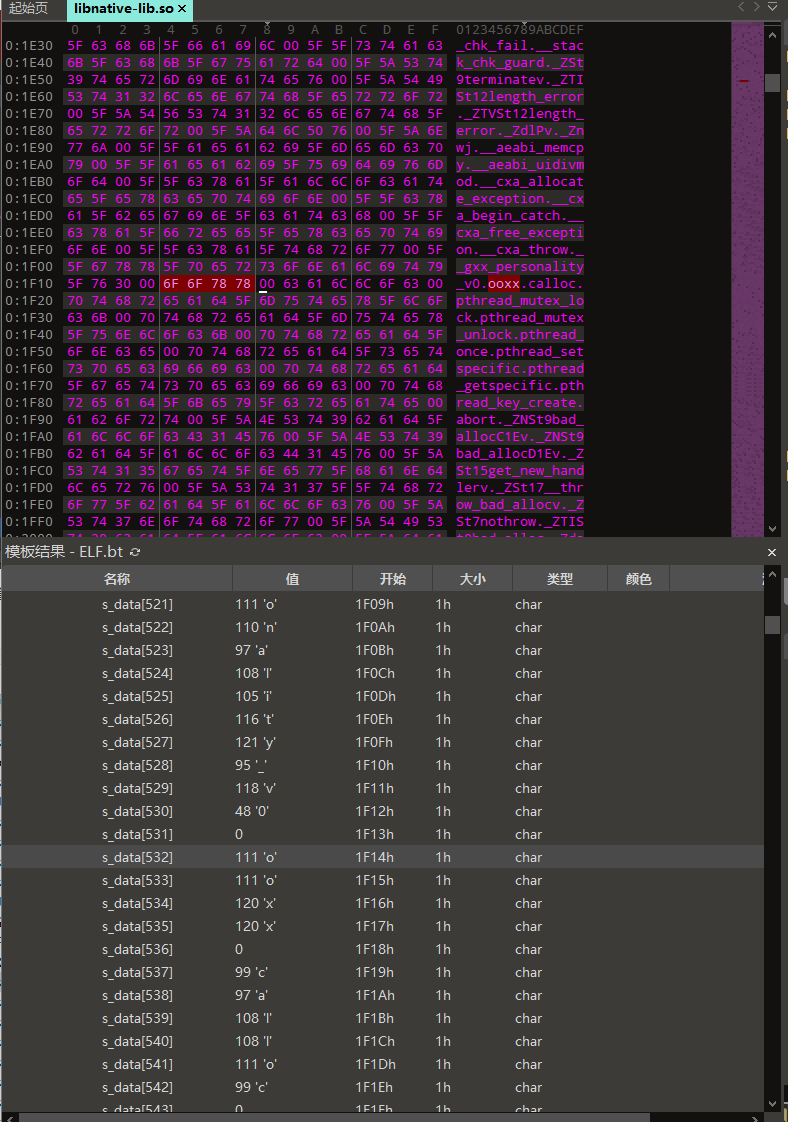Click the mini-map overview strip beside hex view
This screenshot has width=788, height=1122.
746,280
